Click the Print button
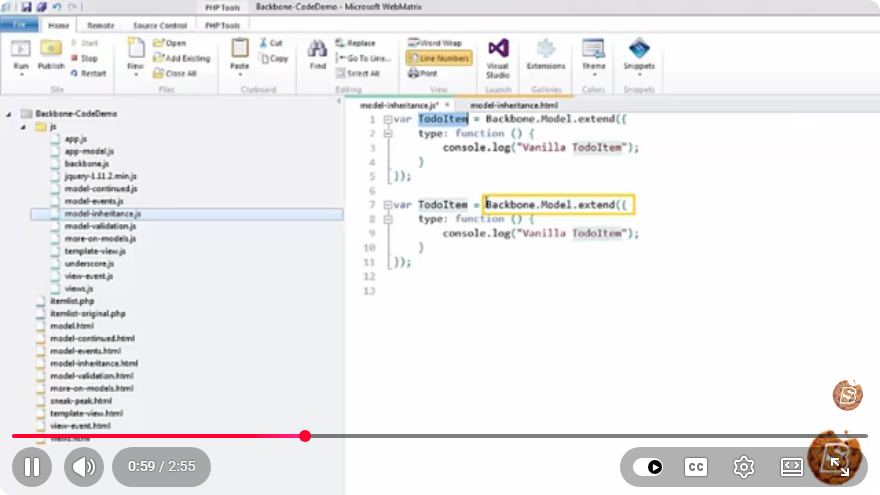 (x=423, y=74)
